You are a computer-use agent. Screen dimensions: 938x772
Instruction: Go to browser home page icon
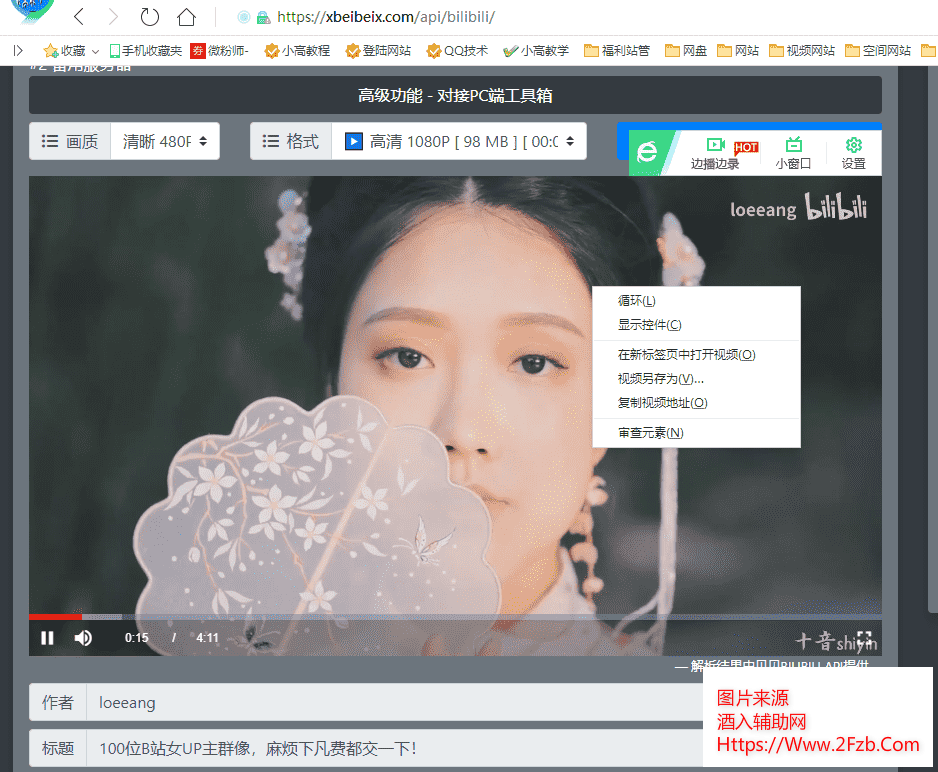(x=186, y=17)
